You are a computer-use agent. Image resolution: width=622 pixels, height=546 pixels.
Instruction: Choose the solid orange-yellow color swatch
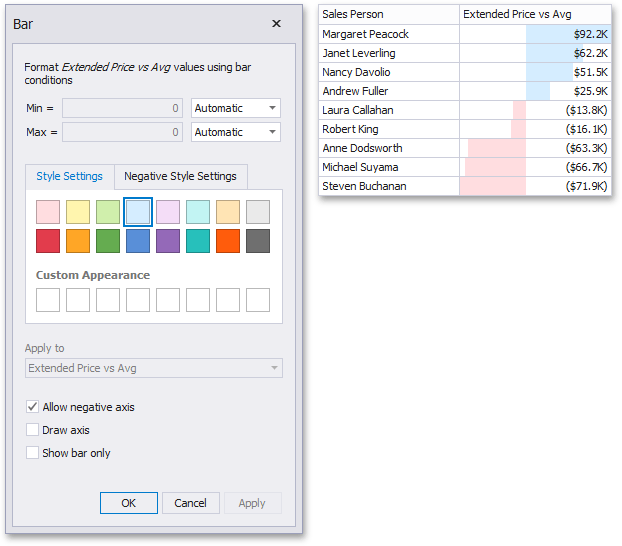tap(78, 241)
